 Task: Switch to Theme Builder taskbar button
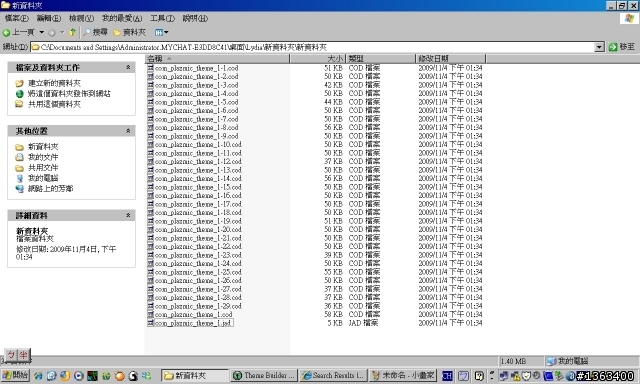tap(264, 375)
